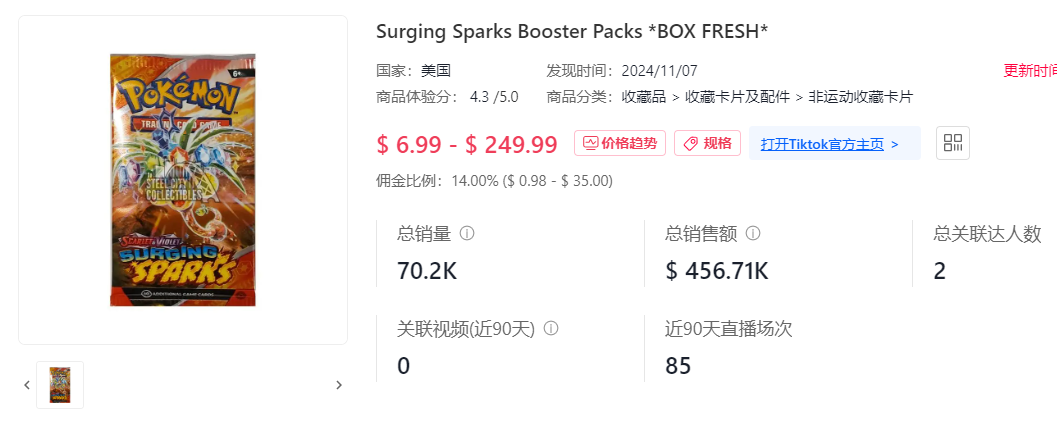
Task: Click the tag icon in 规格
Action: [x=690, y=143]
